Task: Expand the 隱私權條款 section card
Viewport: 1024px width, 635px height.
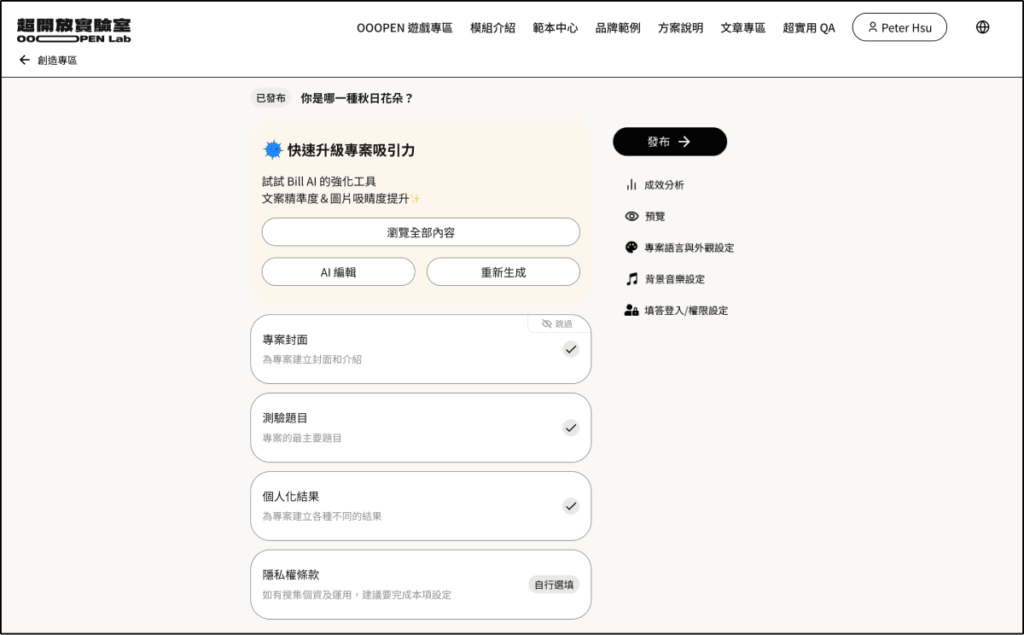Action: 420,584
